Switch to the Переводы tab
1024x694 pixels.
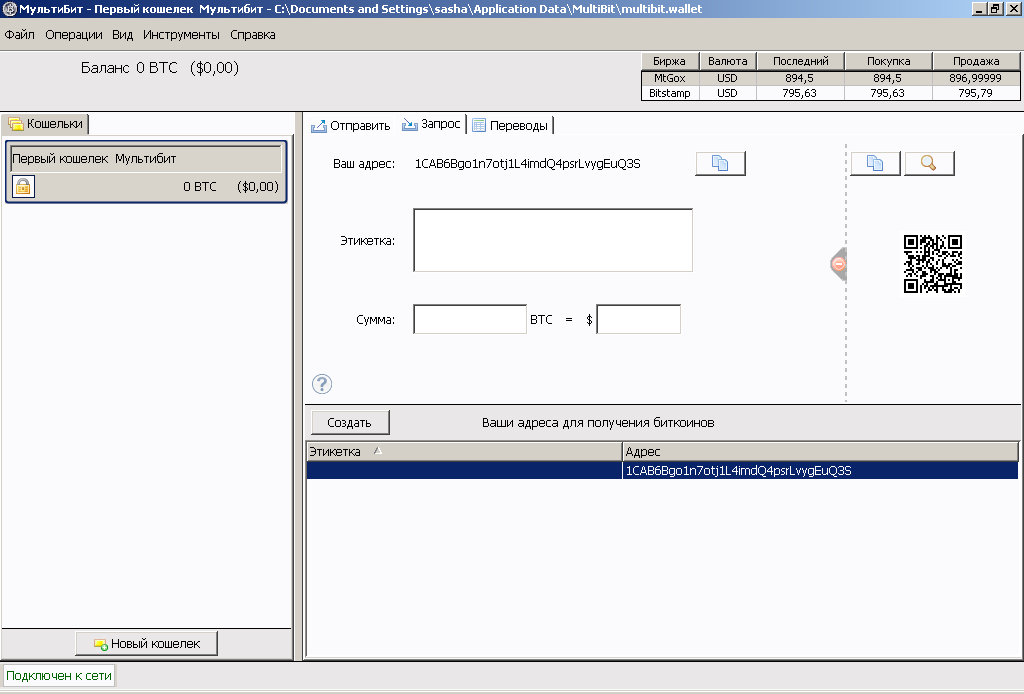[x=511, y=125]
